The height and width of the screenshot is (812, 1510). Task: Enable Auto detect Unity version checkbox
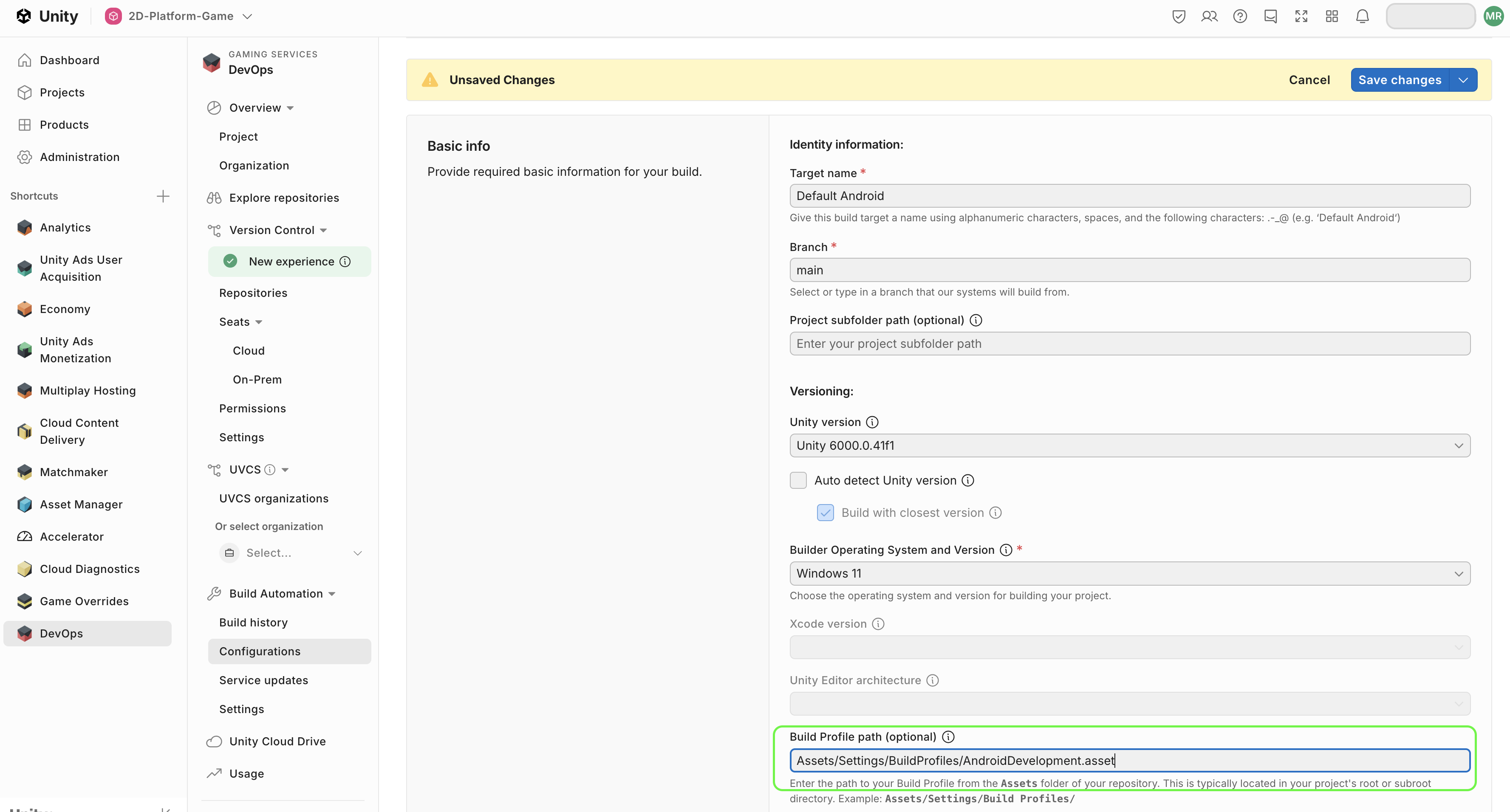[x=798, y=480]
